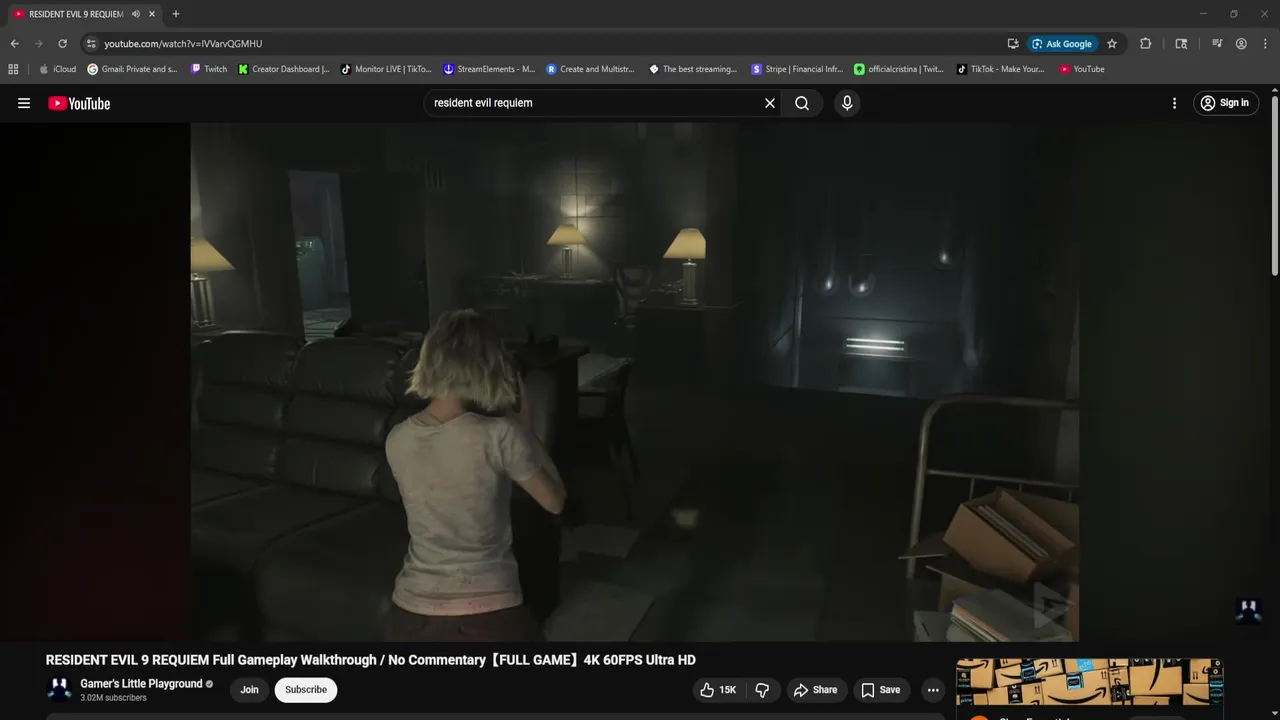This screenshot has width=1280, height=720.
Task: Share the video
Action: click(x=815, y=690)
